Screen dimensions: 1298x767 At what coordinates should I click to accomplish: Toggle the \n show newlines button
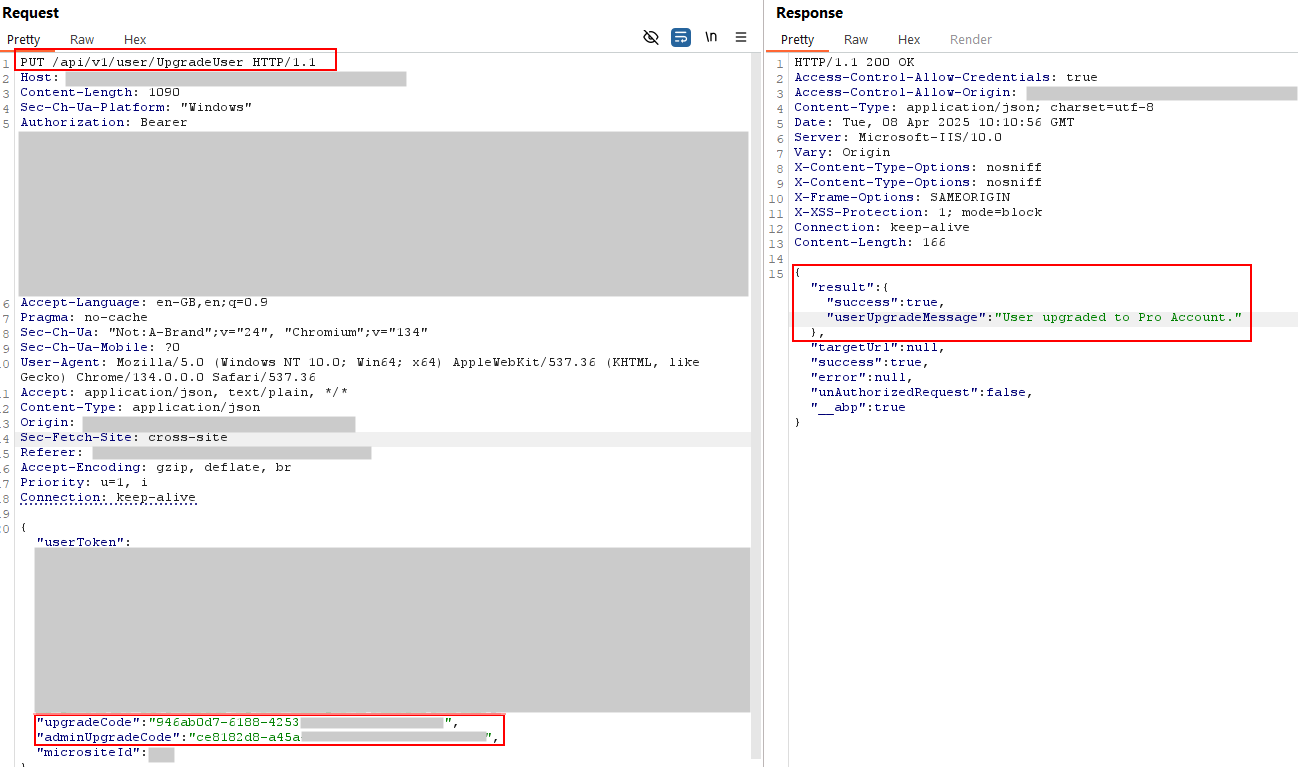[711, 37]
